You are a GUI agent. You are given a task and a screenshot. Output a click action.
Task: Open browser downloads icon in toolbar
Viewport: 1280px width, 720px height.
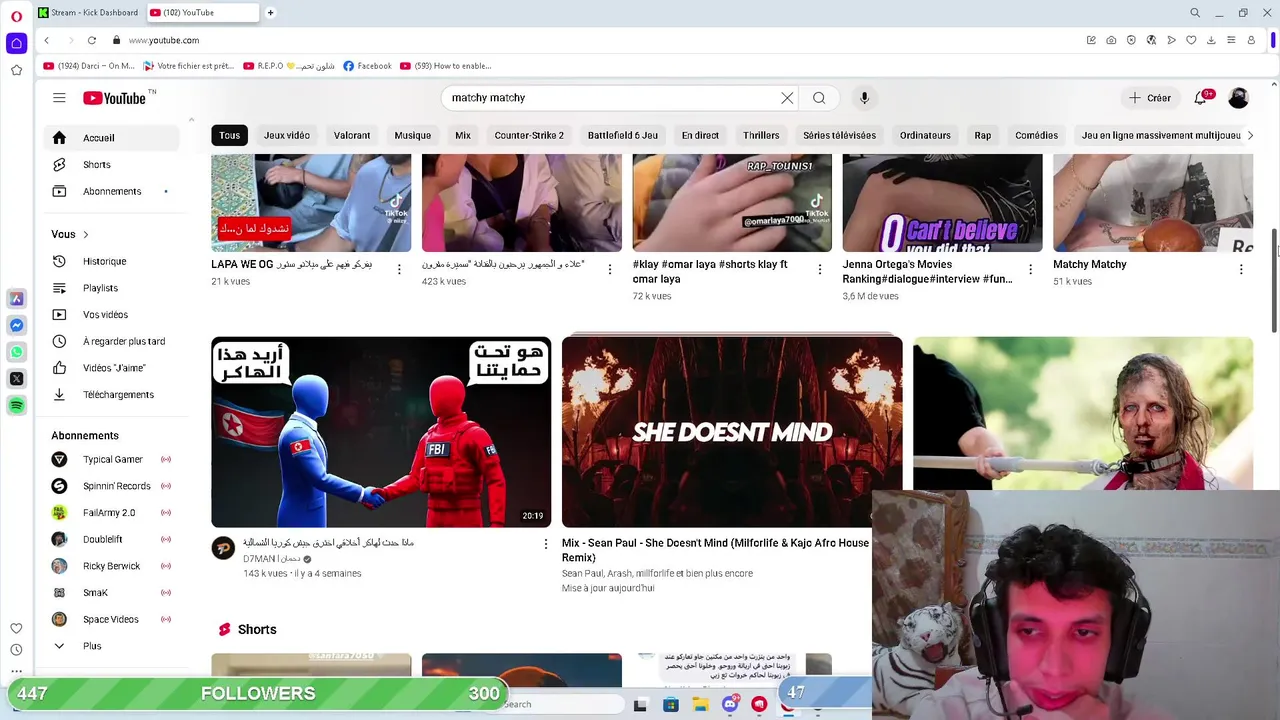pos(1211,40)
